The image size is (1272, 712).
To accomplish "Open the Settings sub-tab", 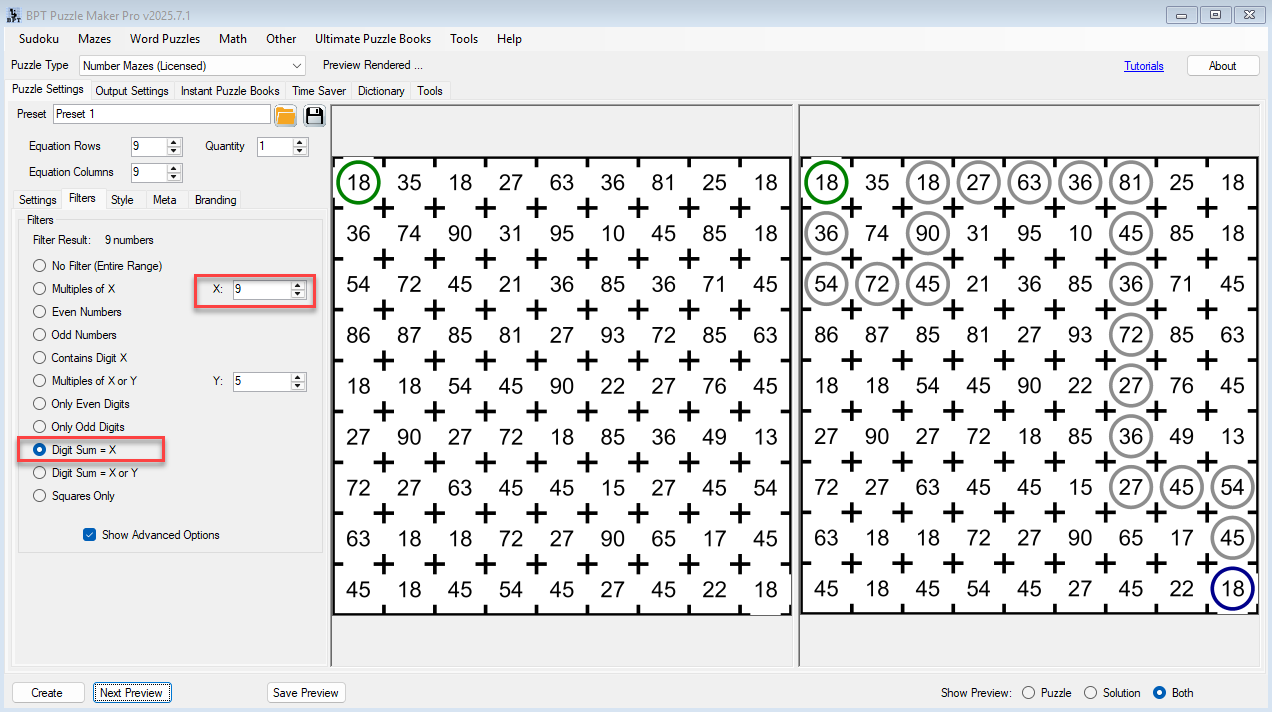I will [38, 200].
